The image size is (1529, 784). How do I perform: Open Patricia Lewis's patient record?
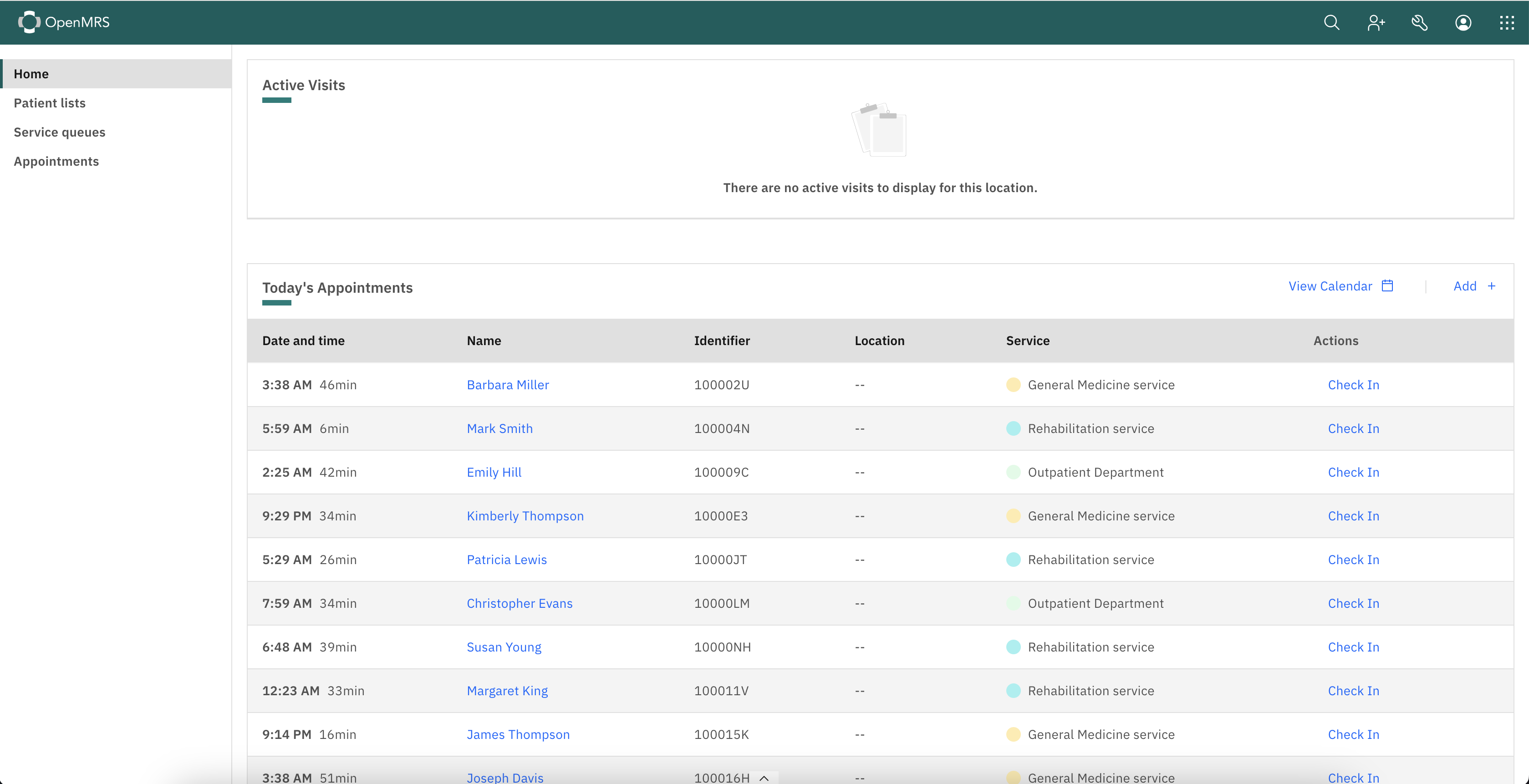point(506,560)
